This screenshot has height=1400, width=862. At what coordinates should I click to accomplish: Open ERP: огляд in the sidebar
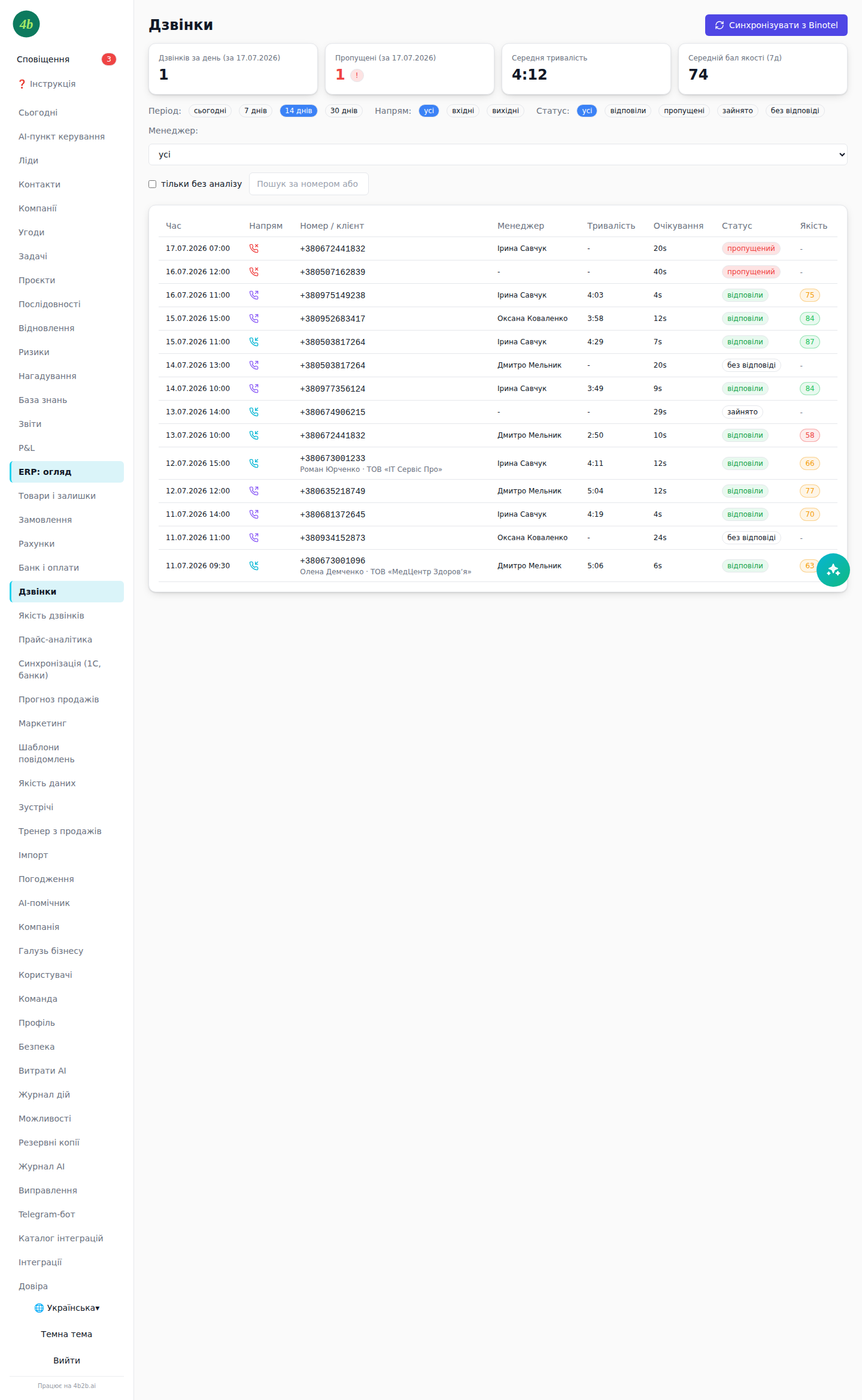click(x=66, y=472)
